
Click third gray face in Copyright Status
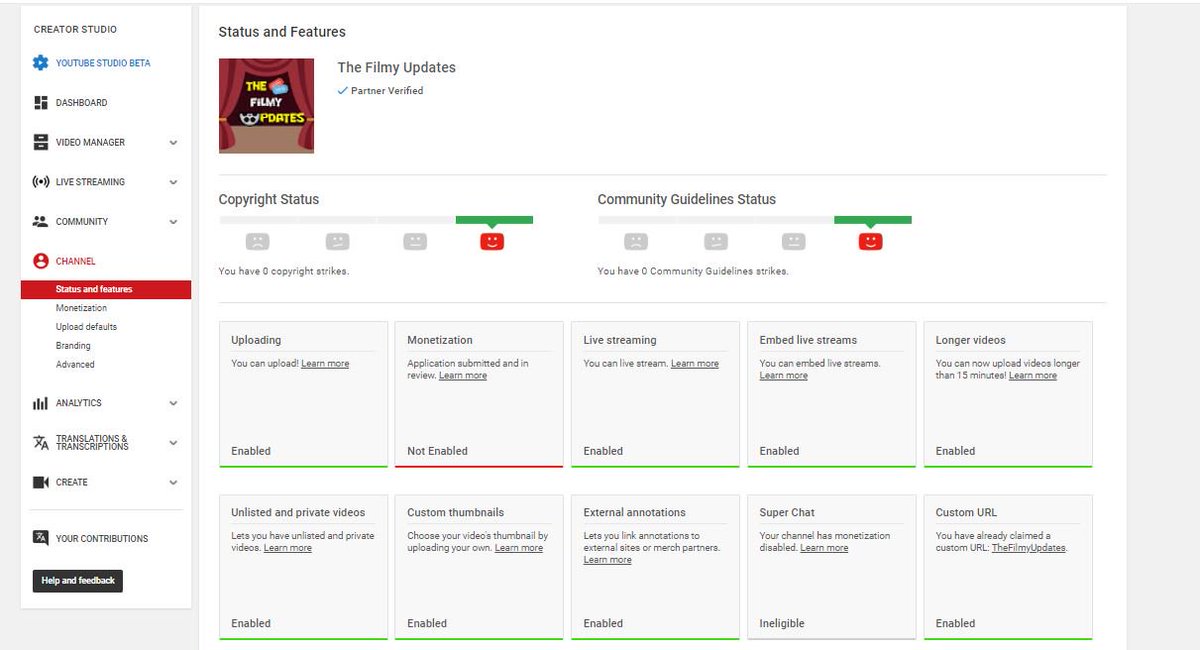pyautogui.click(x=415, y=241)
